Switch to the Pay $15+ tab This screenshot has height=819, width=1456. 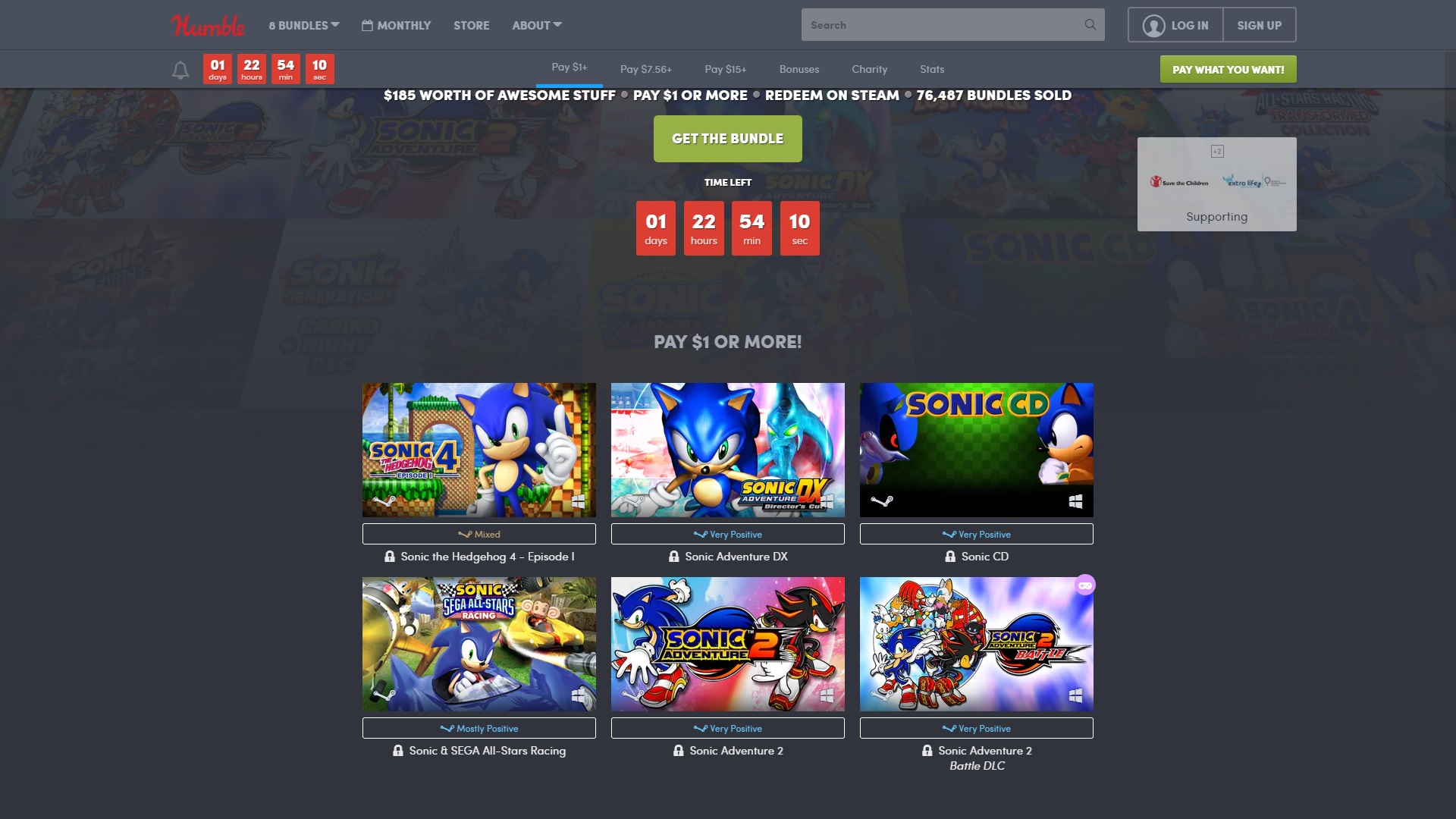click(x=726, y=69)
